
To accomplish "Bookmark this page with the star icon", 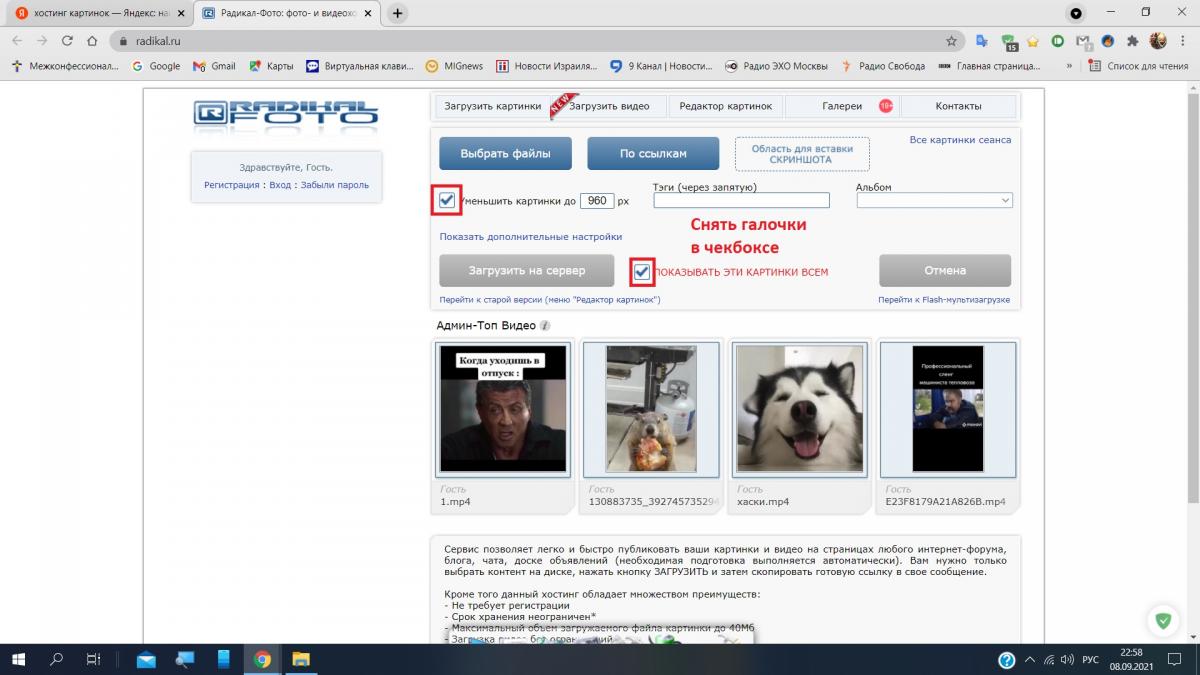I will point(951,41).
